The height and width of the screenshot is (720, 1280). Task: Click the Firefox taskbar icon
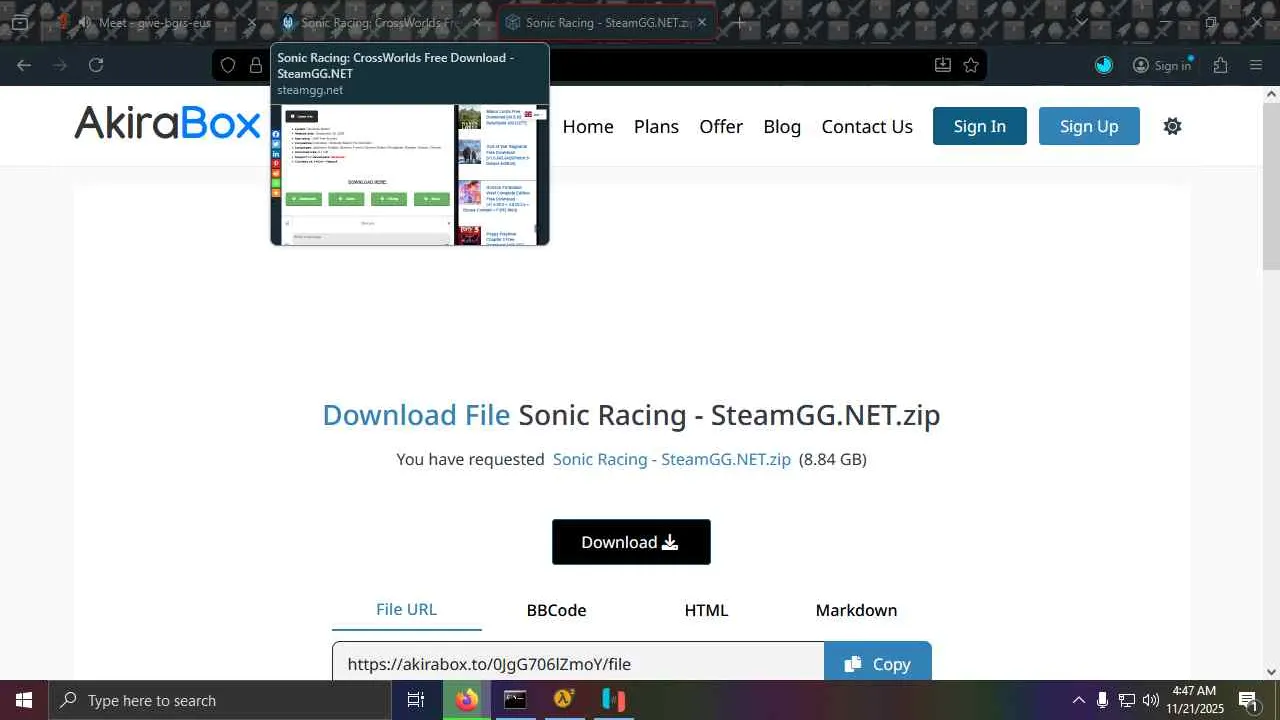point(467,700)
